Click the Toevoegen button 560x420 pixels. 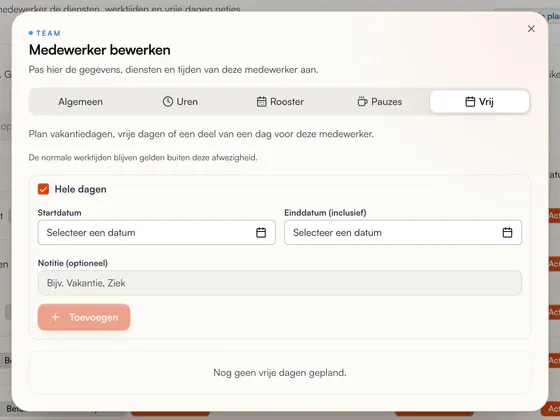(x=84, y=317)
